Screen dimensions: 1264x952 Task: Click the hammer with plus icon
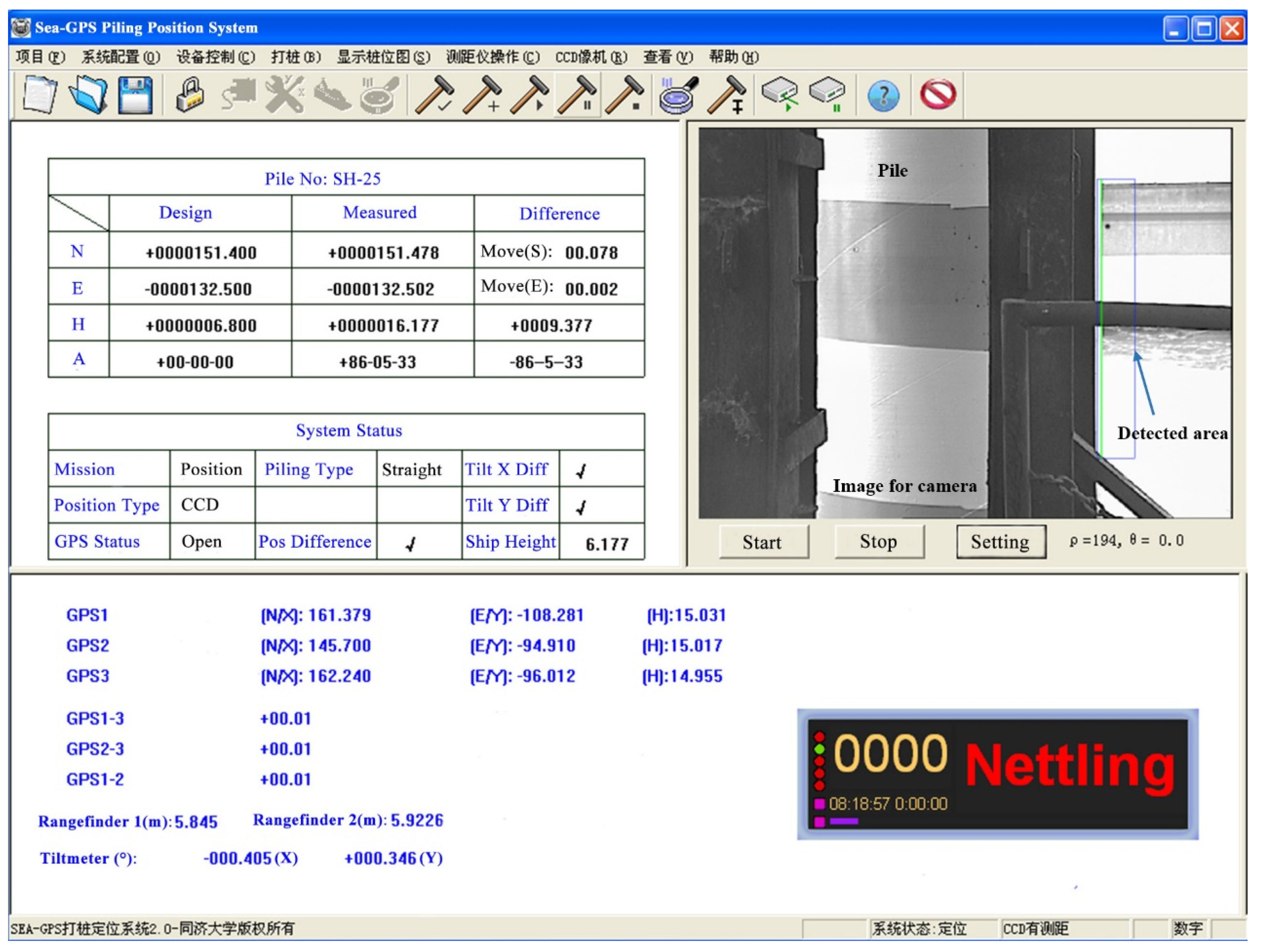tap(482, 95)
